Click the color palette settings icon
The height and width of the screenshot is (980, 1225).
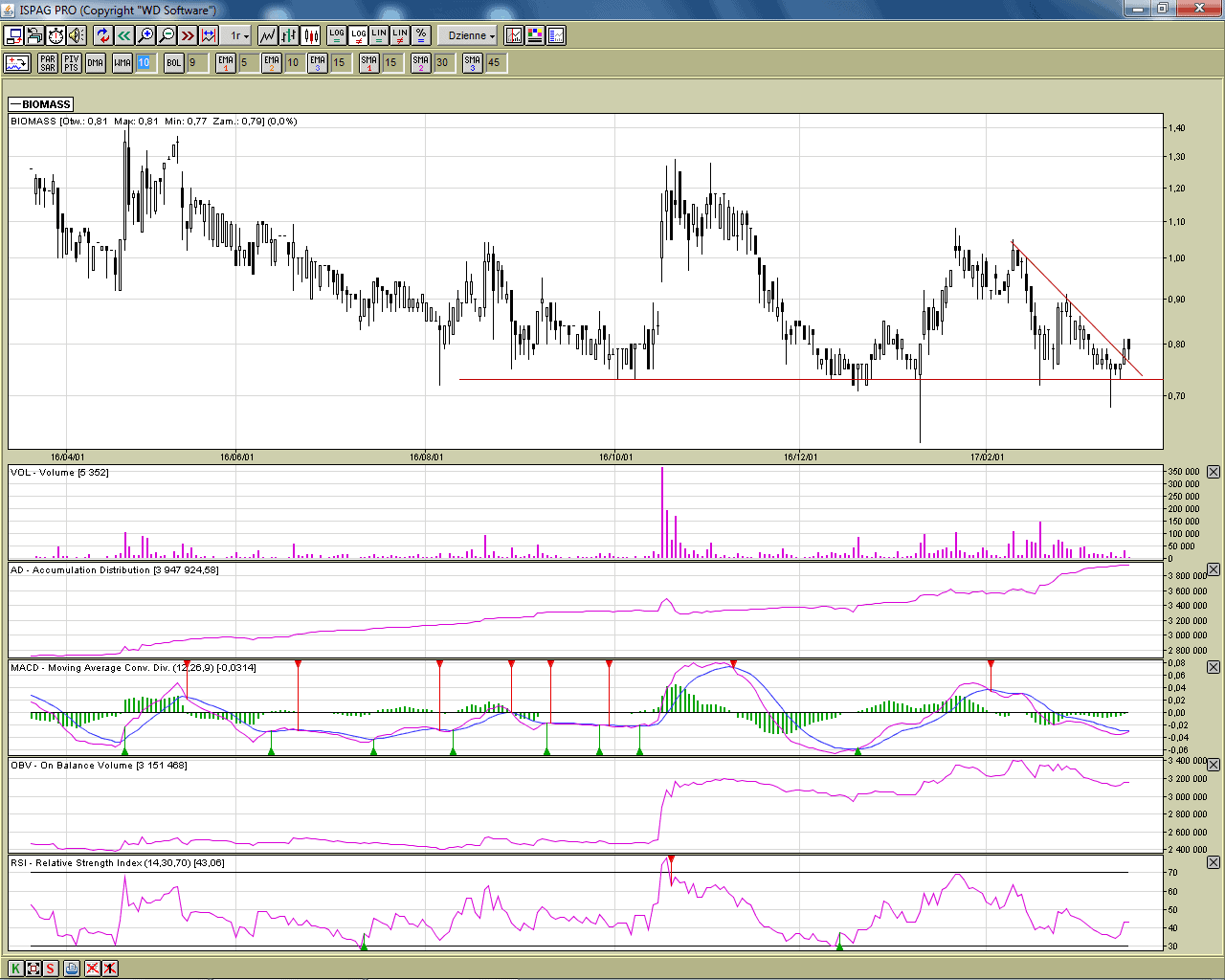pyautogui.click(x=535, y=35)
